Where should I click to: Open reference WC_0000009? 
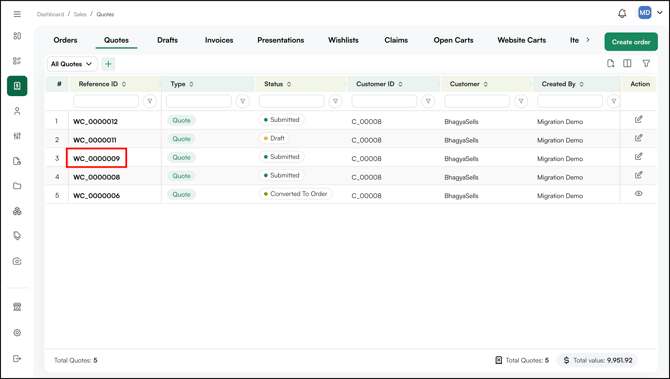[x=97, y=159]
